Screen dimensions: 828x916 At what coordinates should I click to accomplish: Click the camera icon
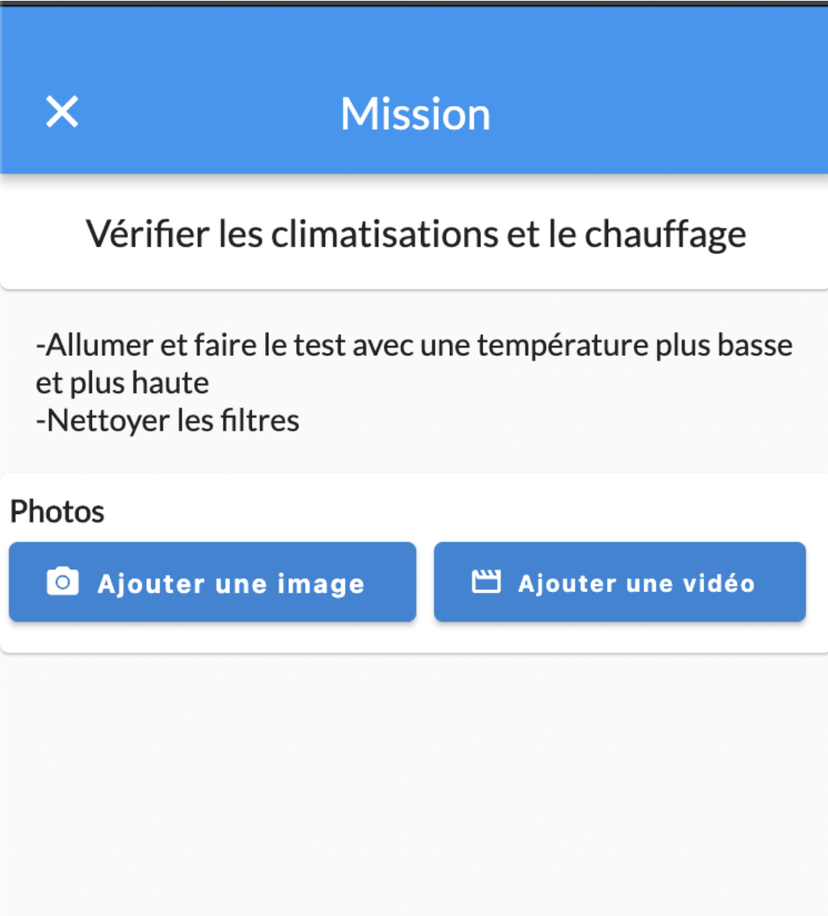63,582
